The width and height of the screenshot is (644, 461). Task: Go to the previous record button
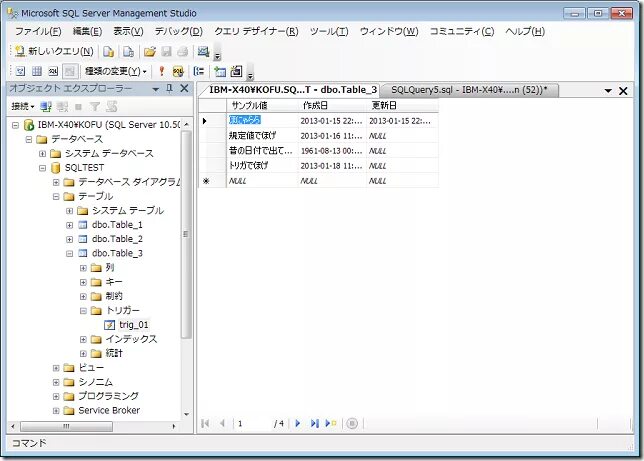click(x=222, y=423)
